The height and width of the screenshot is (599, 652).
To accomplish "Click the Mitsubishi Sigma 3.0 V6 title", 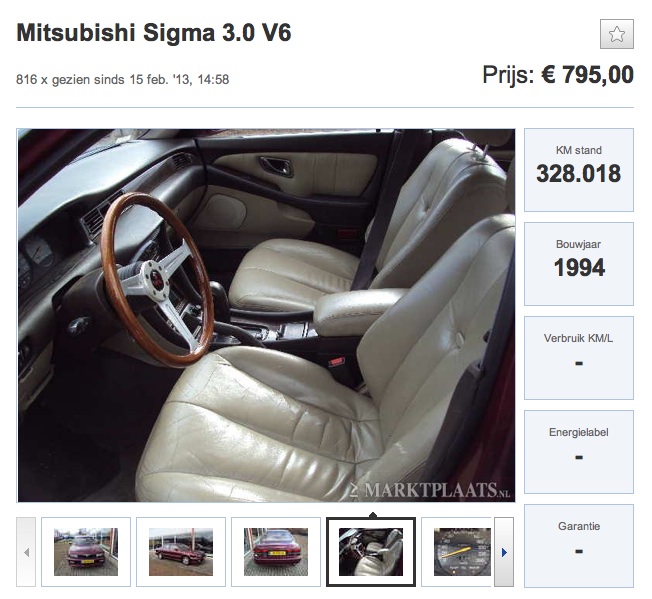I will [x=154, y=32].
